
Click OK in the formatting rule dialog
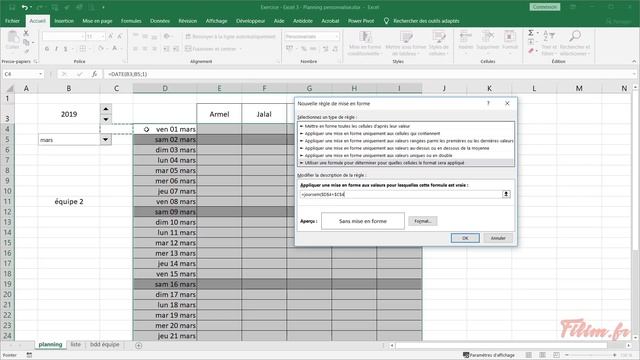click(465, 238)
